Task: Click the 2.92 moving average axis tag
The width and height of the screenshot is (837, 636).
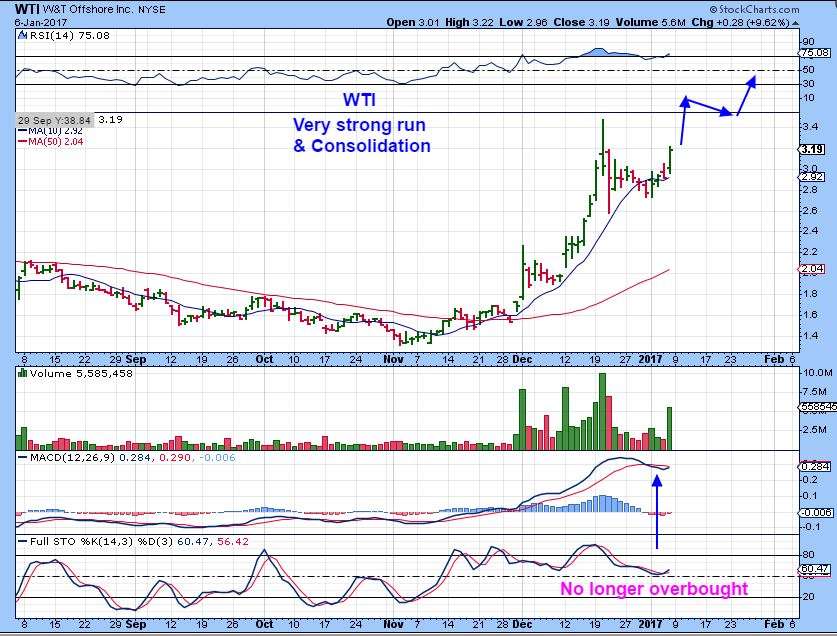Action: point(811,177)
